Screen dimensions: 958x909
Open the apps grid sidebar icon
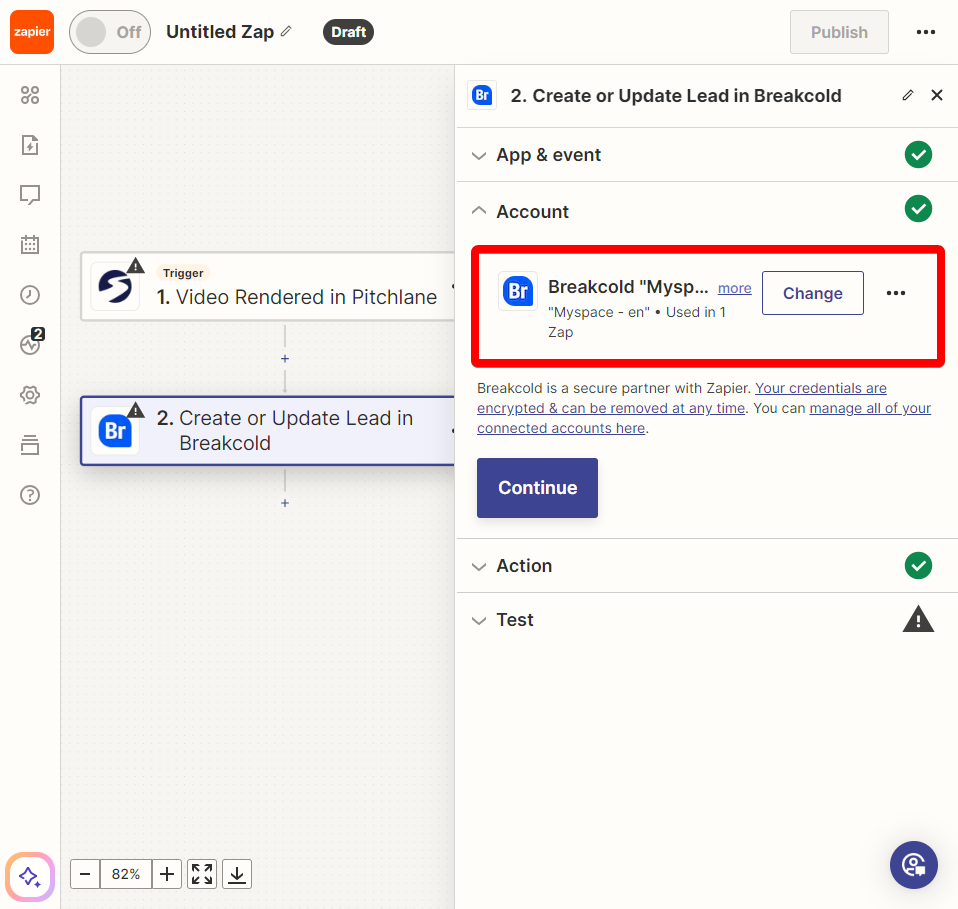tap(30, 95)
